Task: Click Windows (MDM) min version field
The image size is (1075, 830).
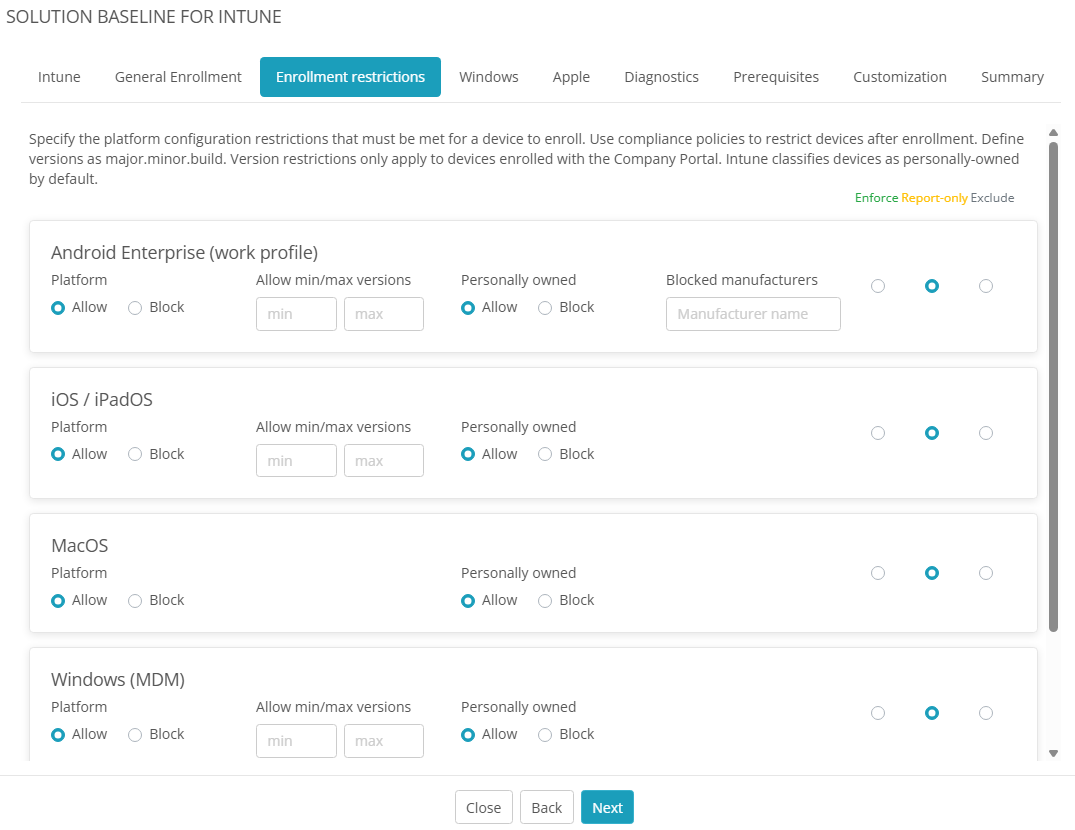Action: (296, 741)
